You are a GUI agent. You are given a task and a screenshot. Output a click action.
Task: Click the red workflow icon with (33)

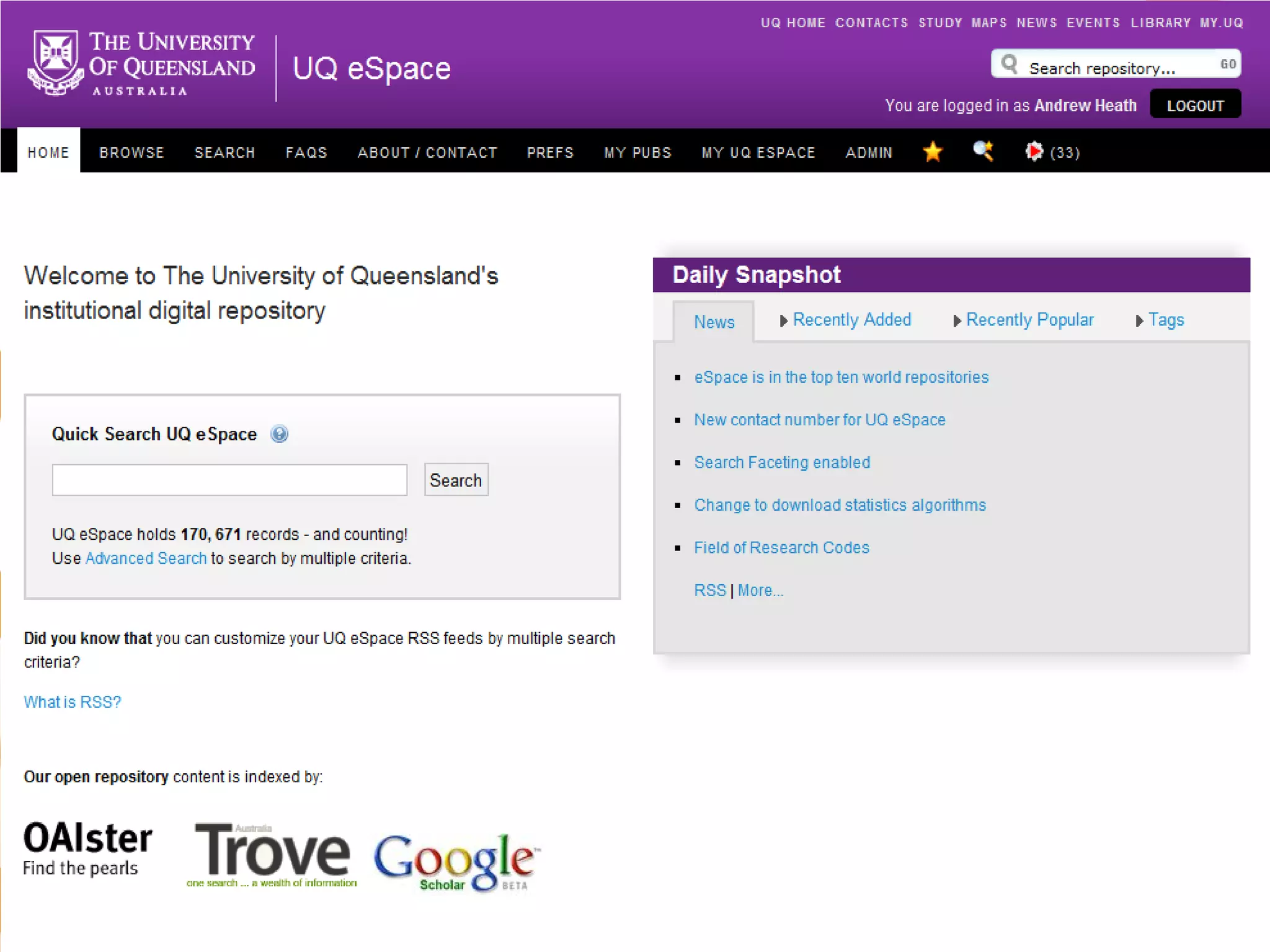[1034, 151]
